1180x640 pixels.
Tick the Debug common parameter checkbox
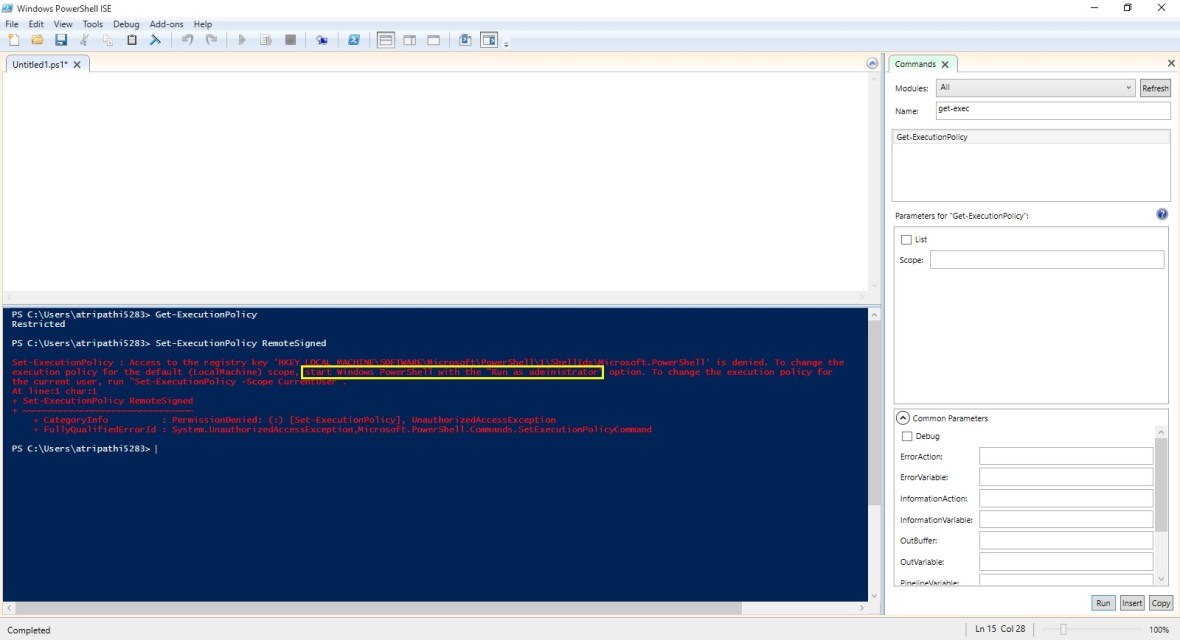(906, 436)
